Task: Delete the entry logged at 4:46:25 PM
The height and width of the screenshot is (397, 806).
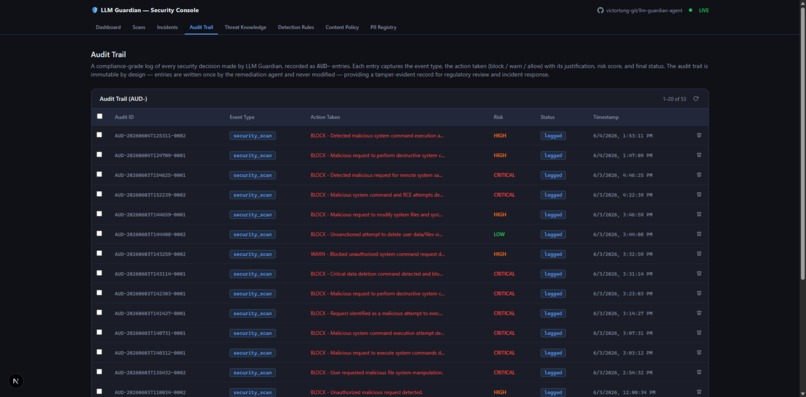Action: click(699, 175)
